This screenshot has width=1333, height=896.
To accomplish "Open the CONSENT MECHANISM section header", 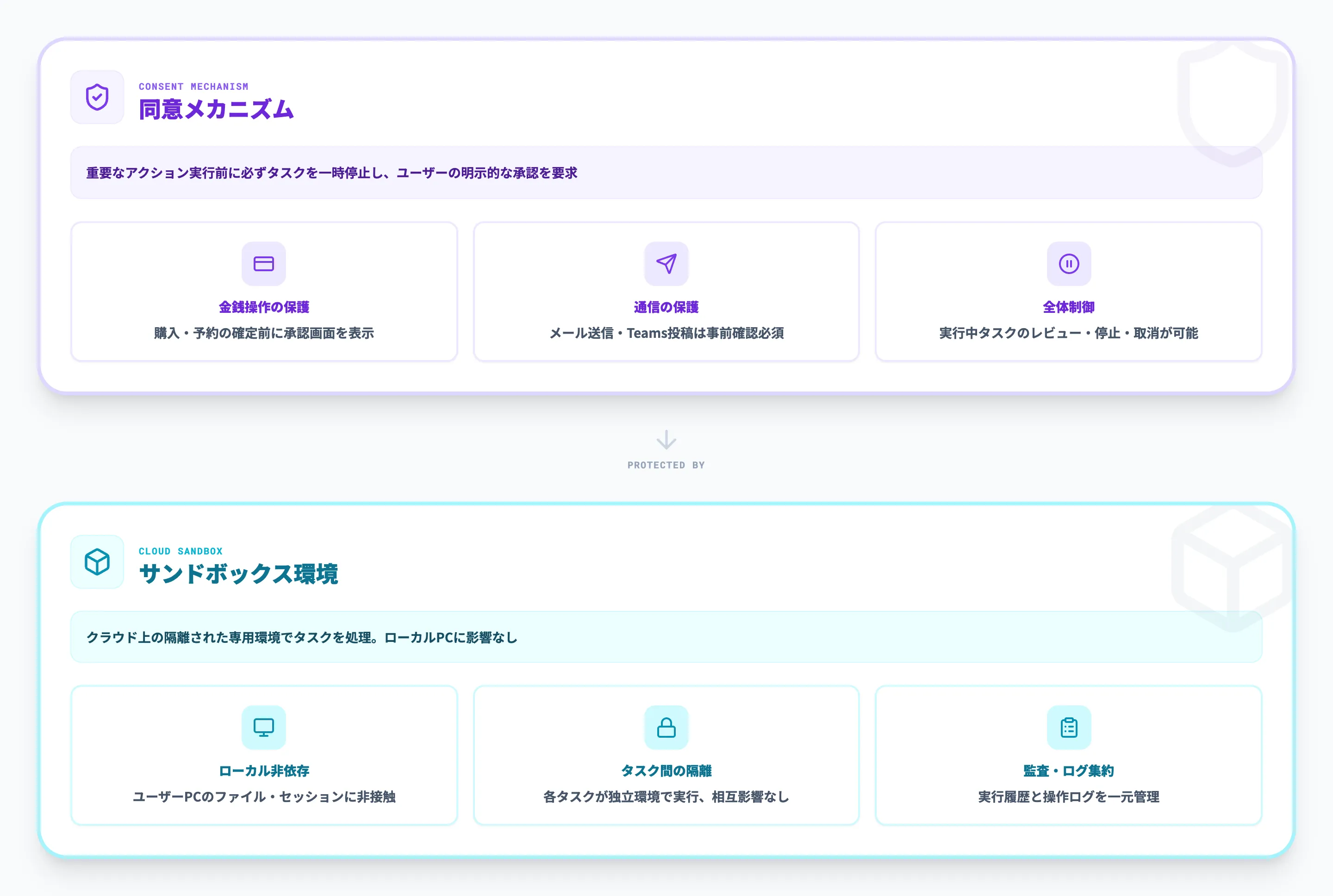I will (193, 87).
